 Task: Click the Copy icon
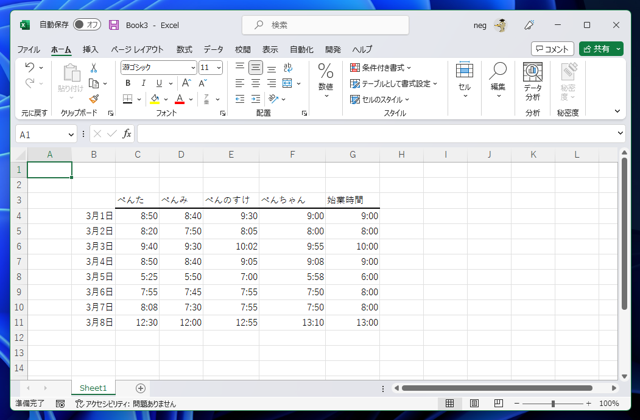coord(94,83)
